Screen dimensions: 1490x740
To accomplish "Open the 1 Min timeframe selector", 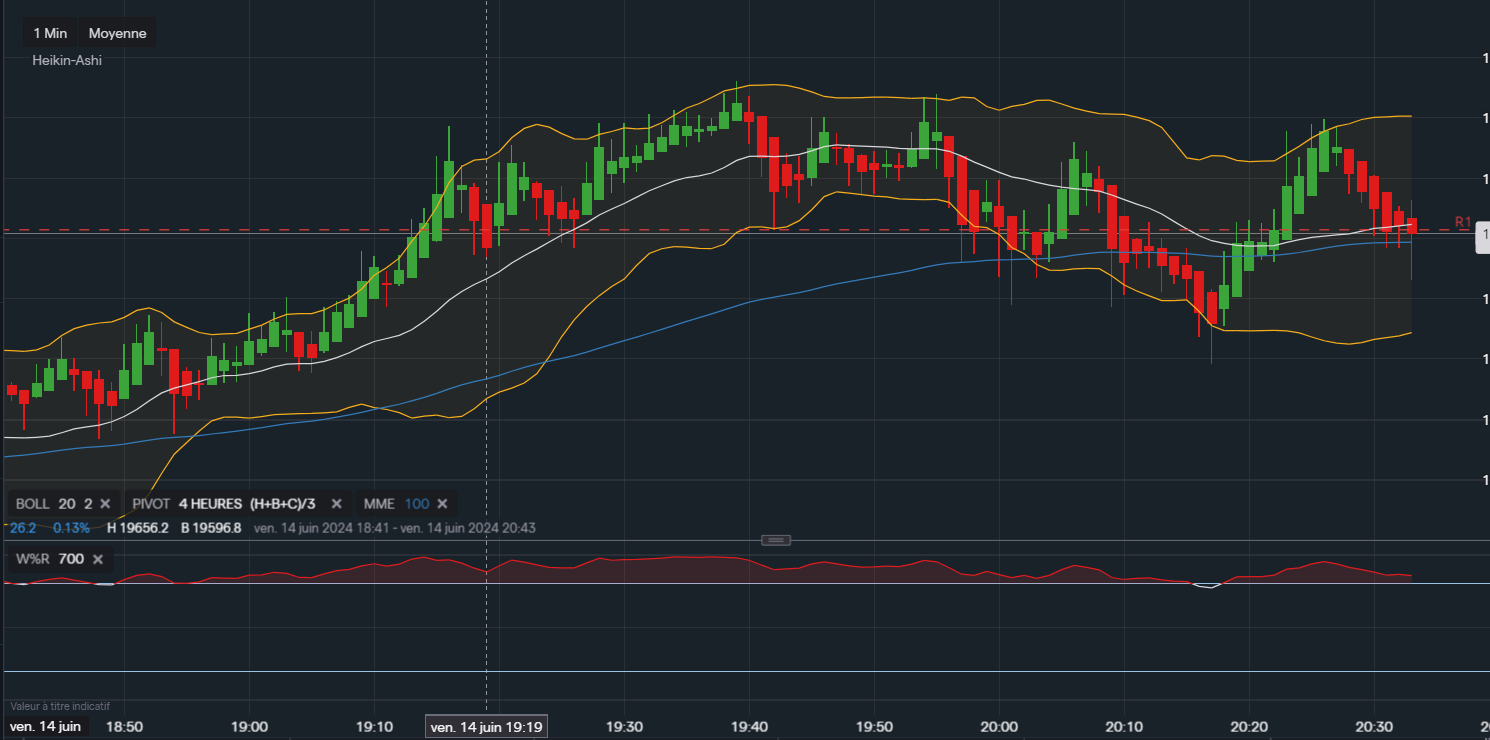I will tap(50, 33).
